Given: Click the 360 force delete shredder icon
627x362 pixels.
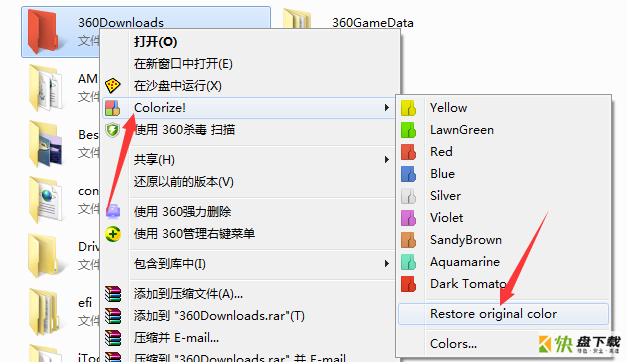Looking at the screenshot, I should (113, 211).
